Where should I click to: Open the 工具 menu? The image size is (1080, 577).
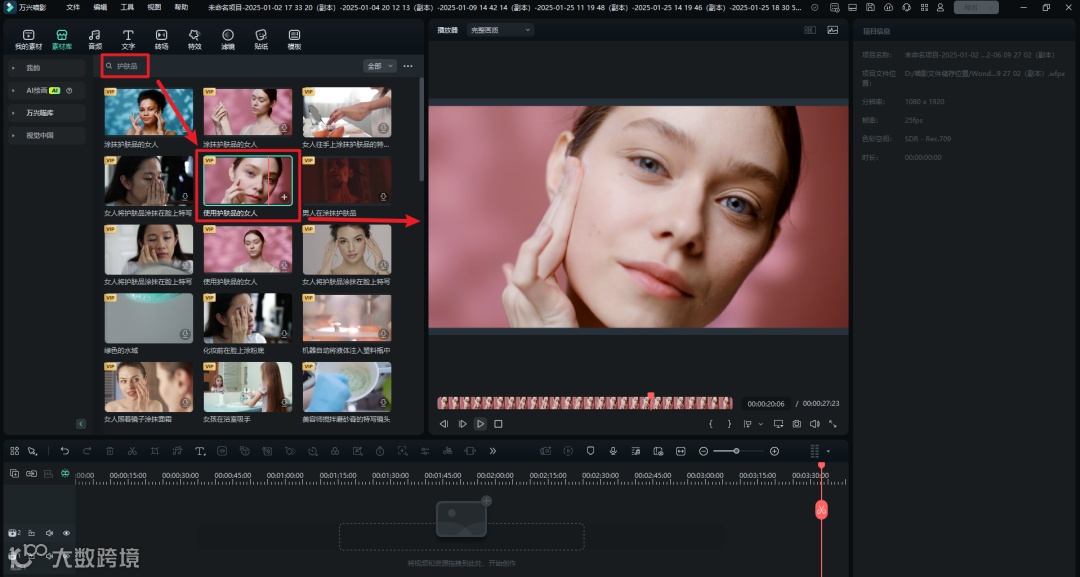coord(127,8)
